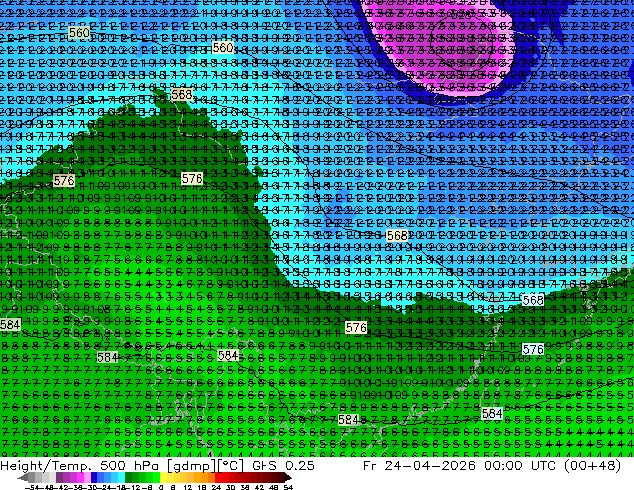
Task: Click the white-background "568" contour label
Action: tap(533, 300)
